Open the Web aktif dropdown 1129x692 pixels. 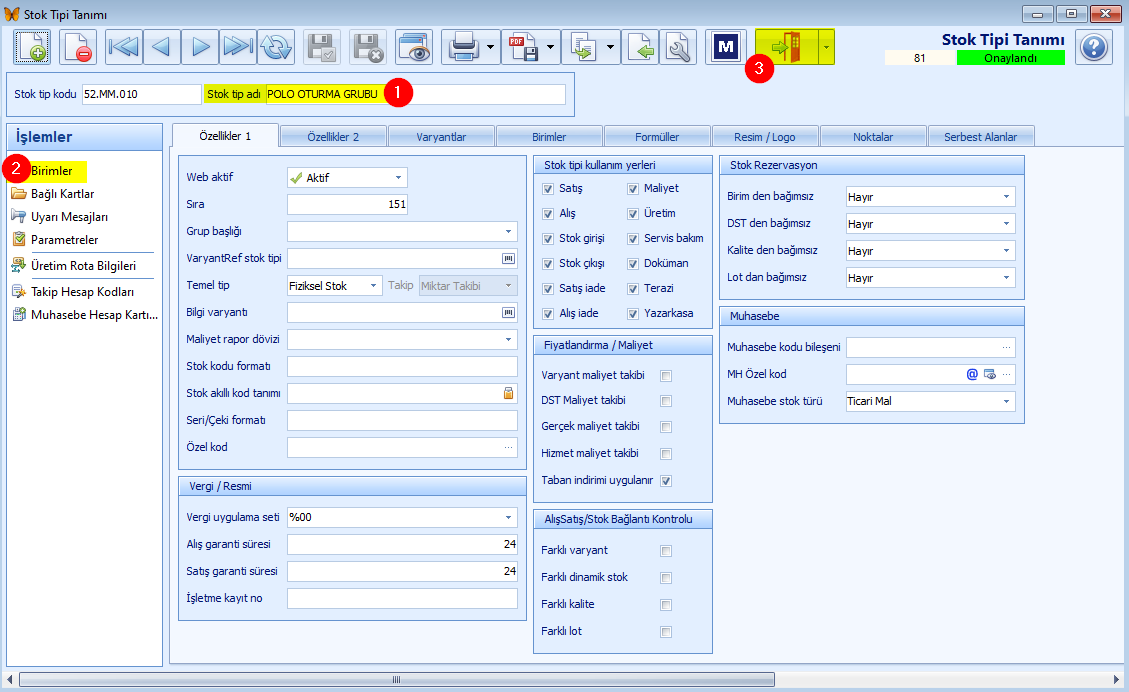[x=347, y=178]
